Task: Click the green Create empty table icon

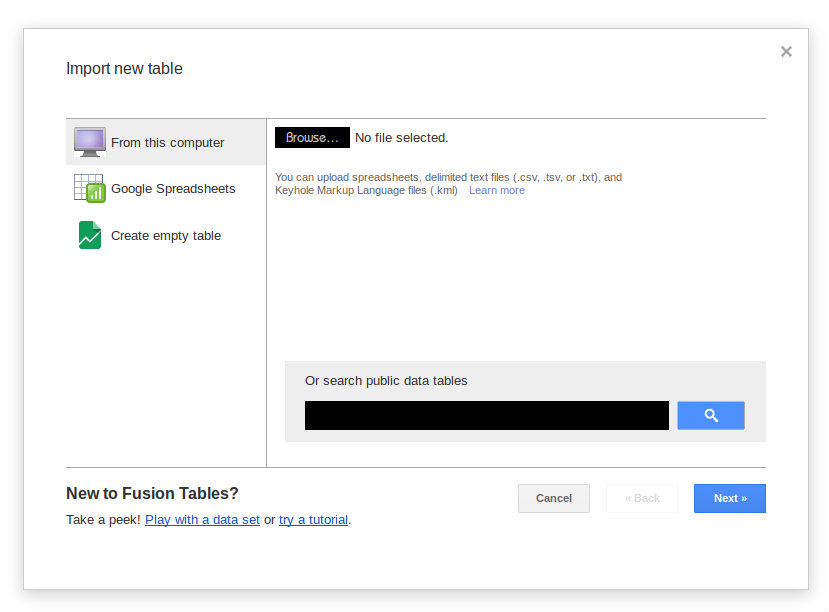Action: 89,235
